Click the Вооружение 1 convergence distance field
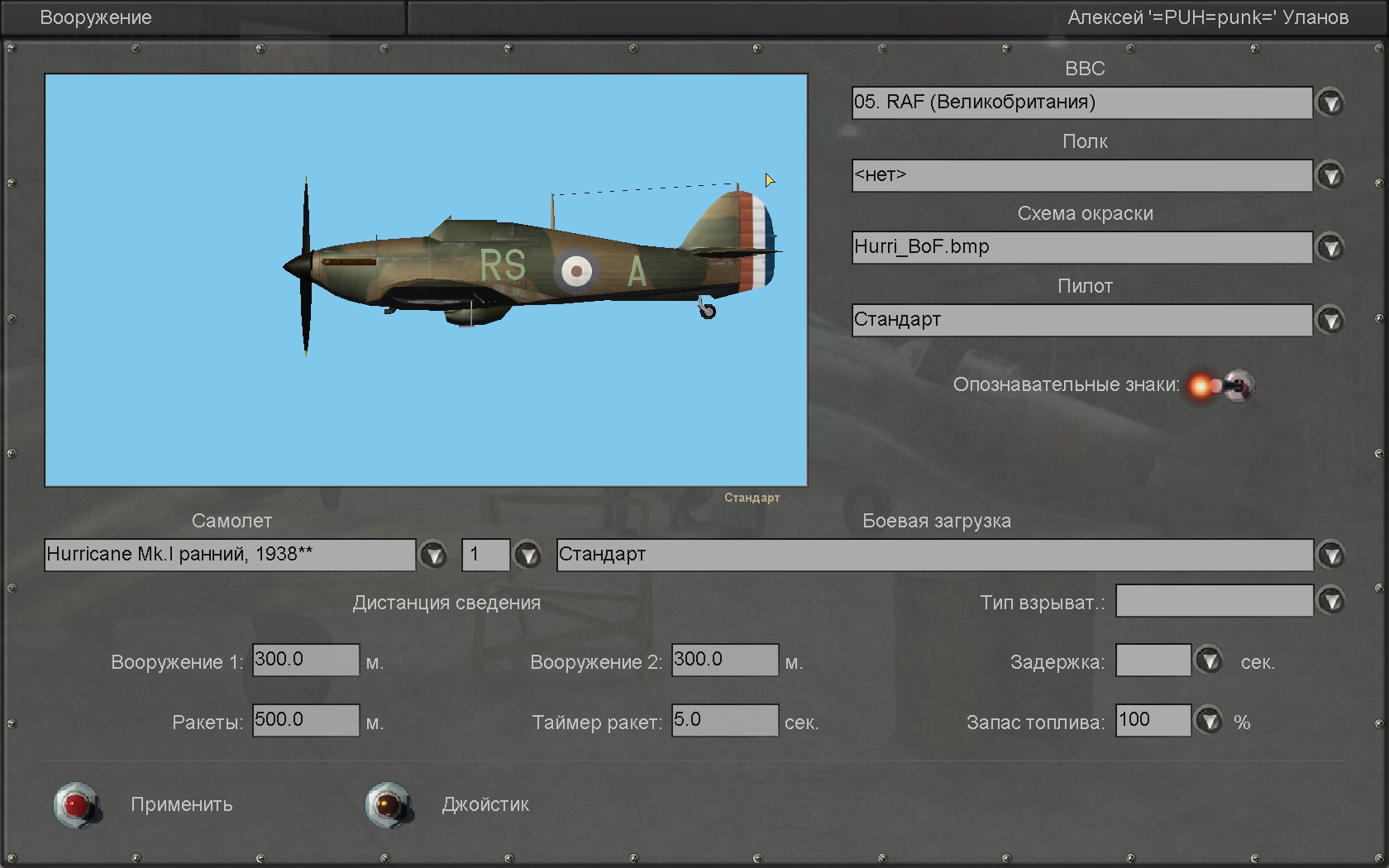This screenshot has width=1389, height=868. 305,660
